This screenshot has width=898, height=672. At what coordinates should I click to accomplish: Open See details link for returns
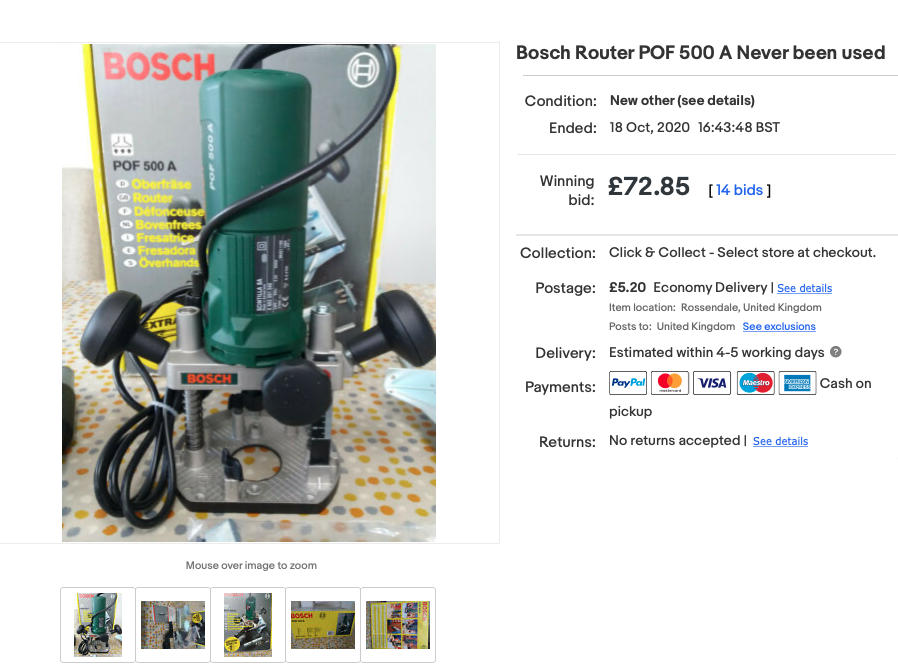(780, 441)
